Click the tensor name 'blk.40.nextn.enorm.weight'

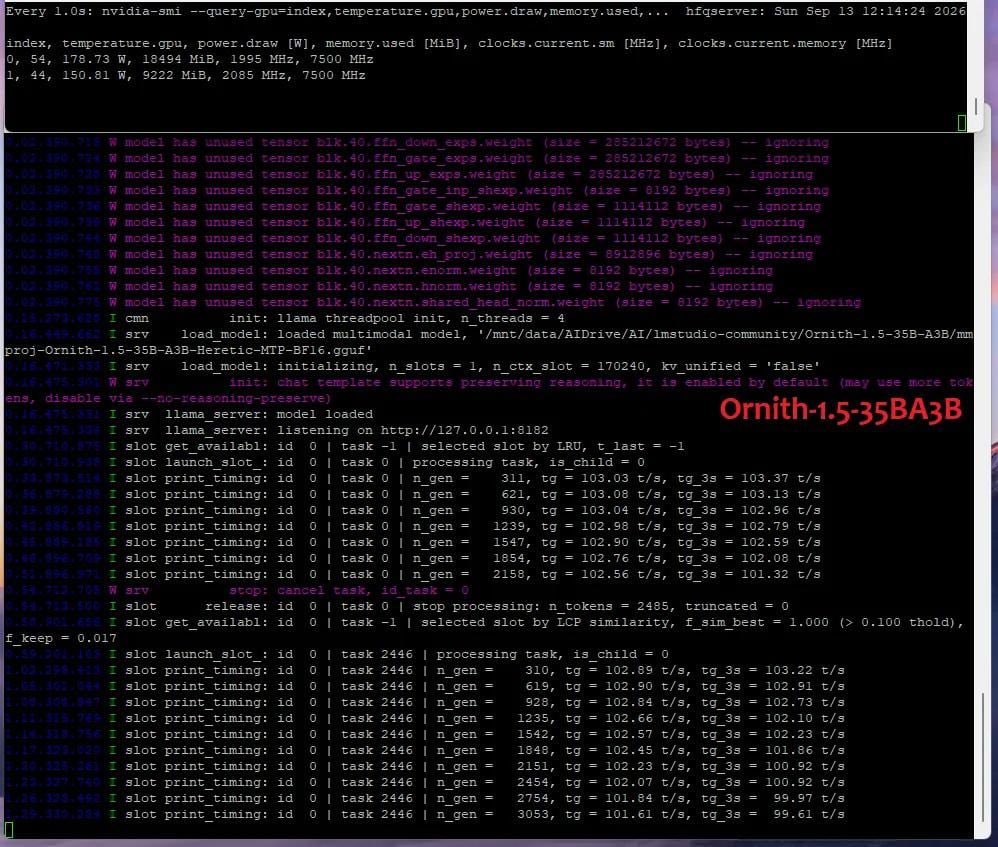click(416, 270)
